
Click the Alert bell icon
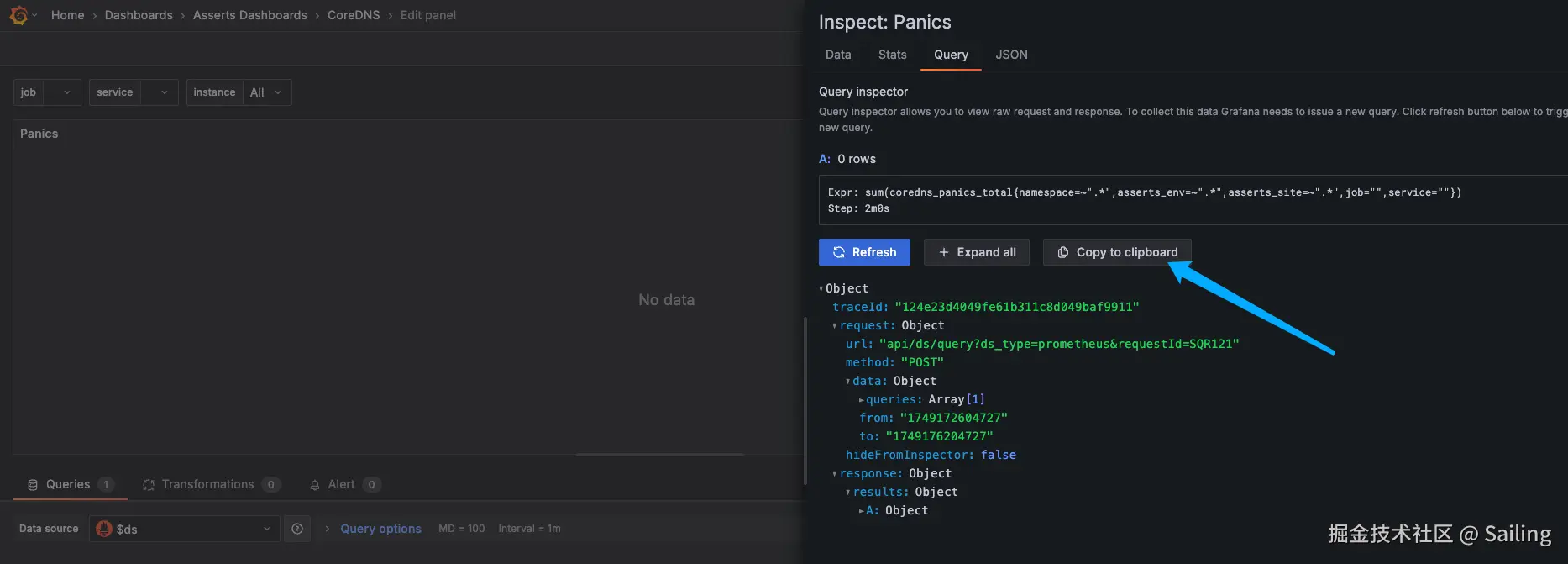click(x=315, y=485)
